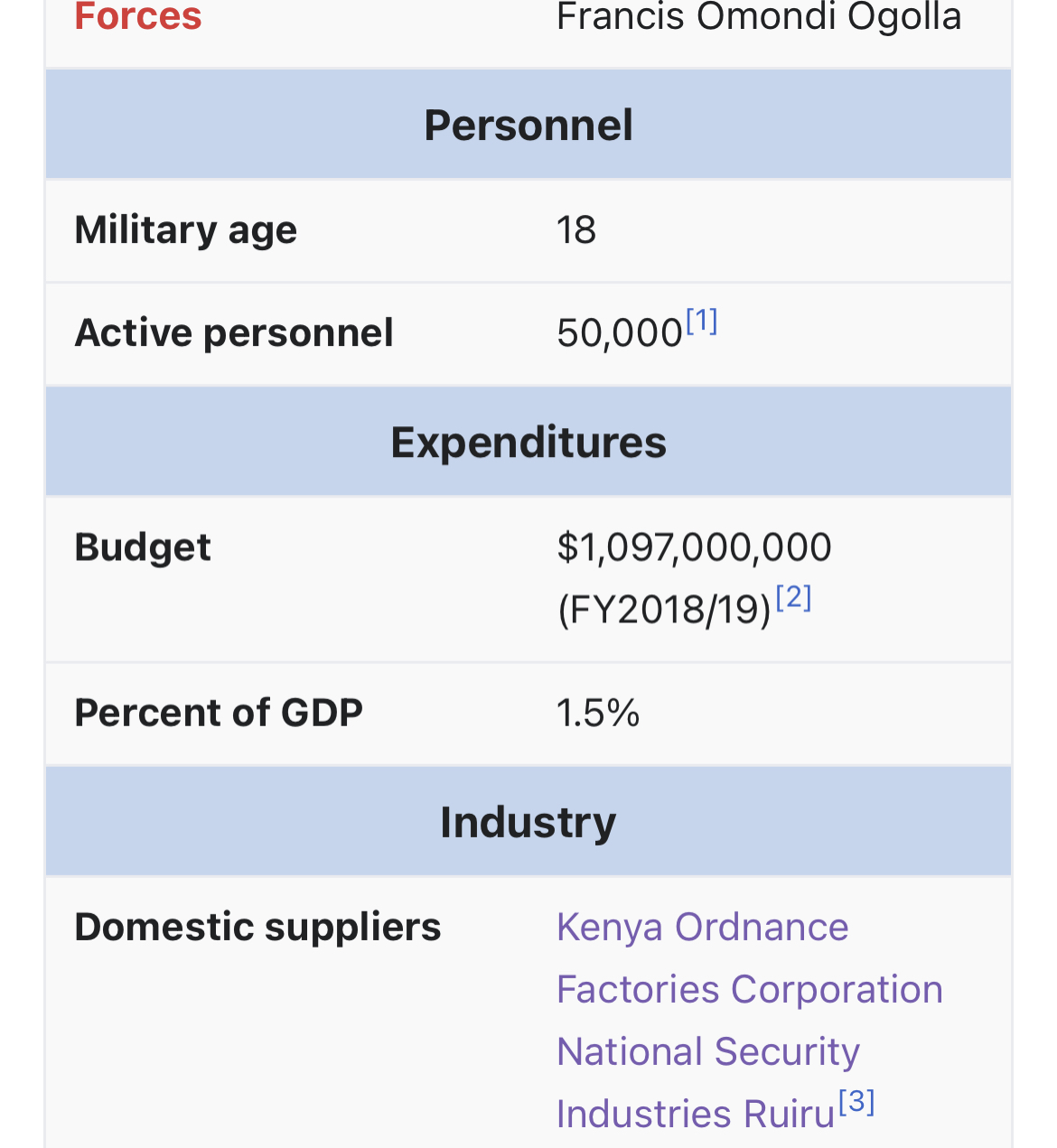
Task: Click the Francis Omondi Ogolla name
Action: (759, 16)
